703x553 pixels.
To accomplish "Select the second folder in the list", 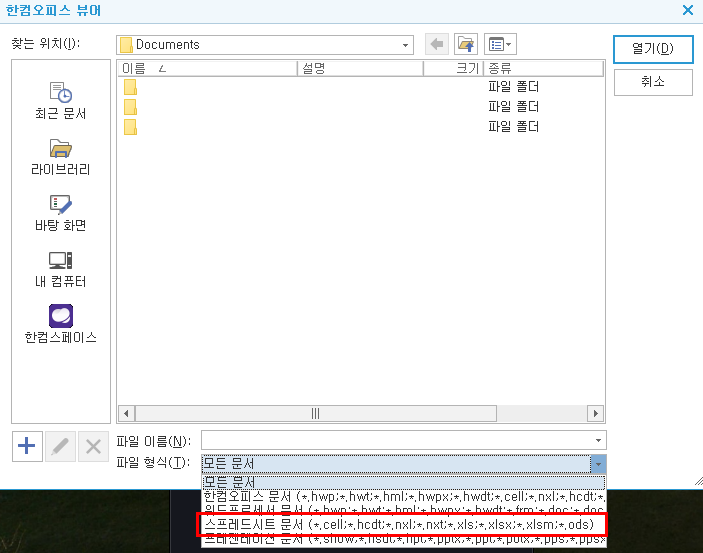I will 130,107.
